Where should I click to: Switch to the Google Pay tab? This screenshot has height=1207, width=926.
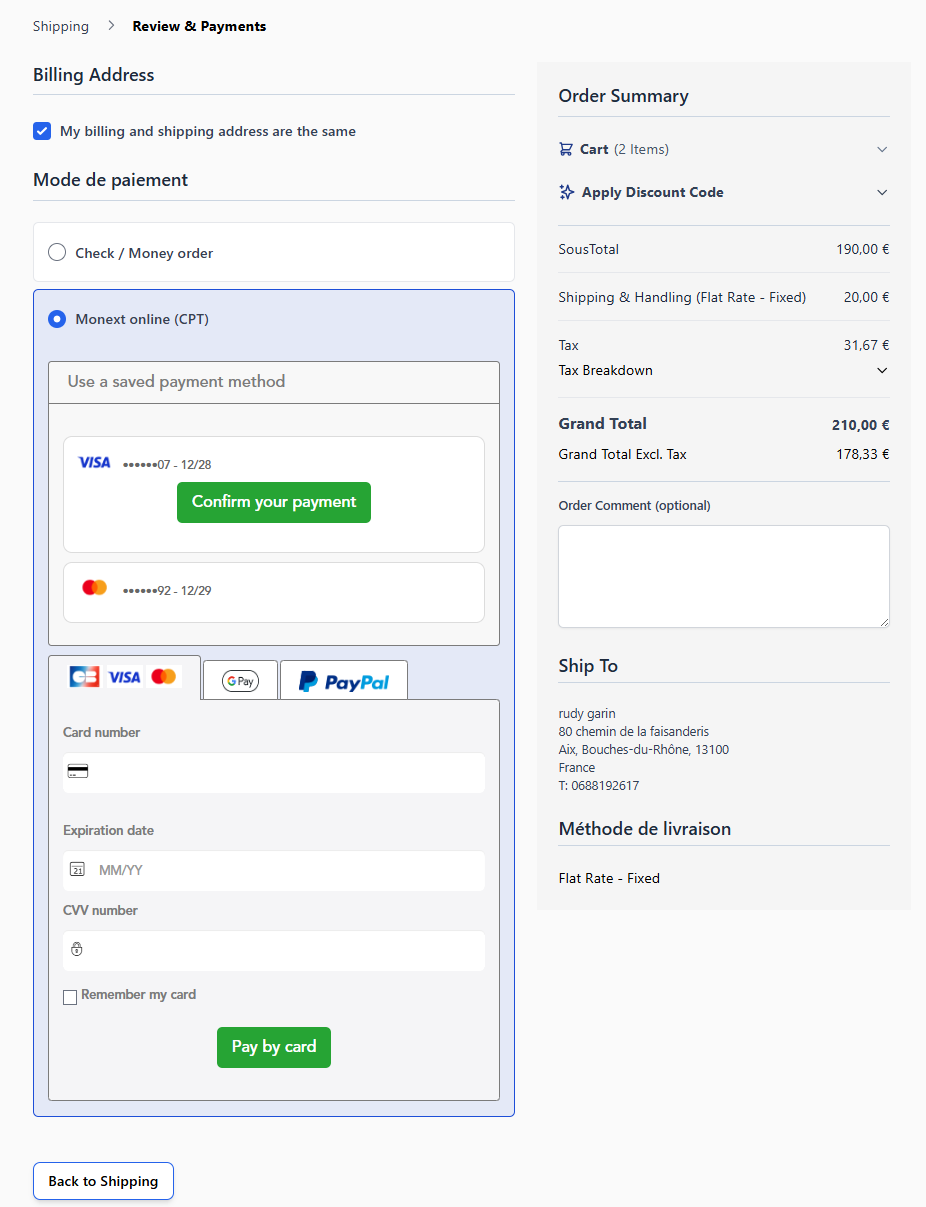click(240, 680)
